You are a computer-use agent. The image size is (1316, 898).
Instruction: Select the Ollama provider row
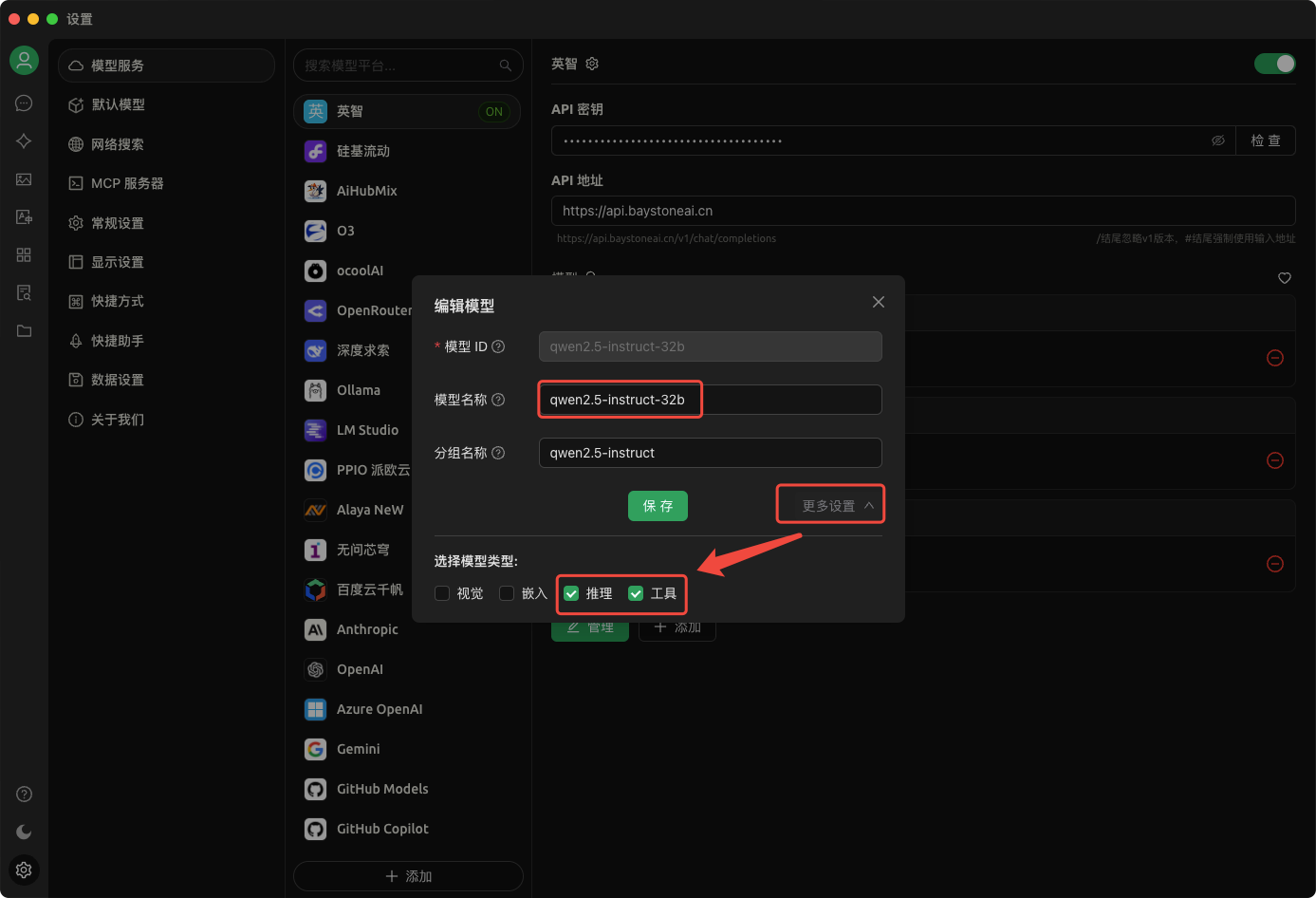point(407,390)
